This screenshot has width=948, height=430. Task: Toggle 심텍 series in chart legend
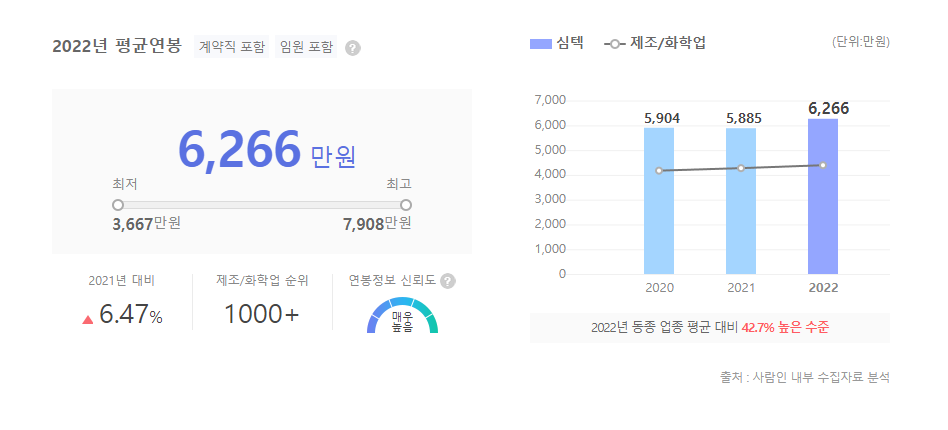click(558, 43)
